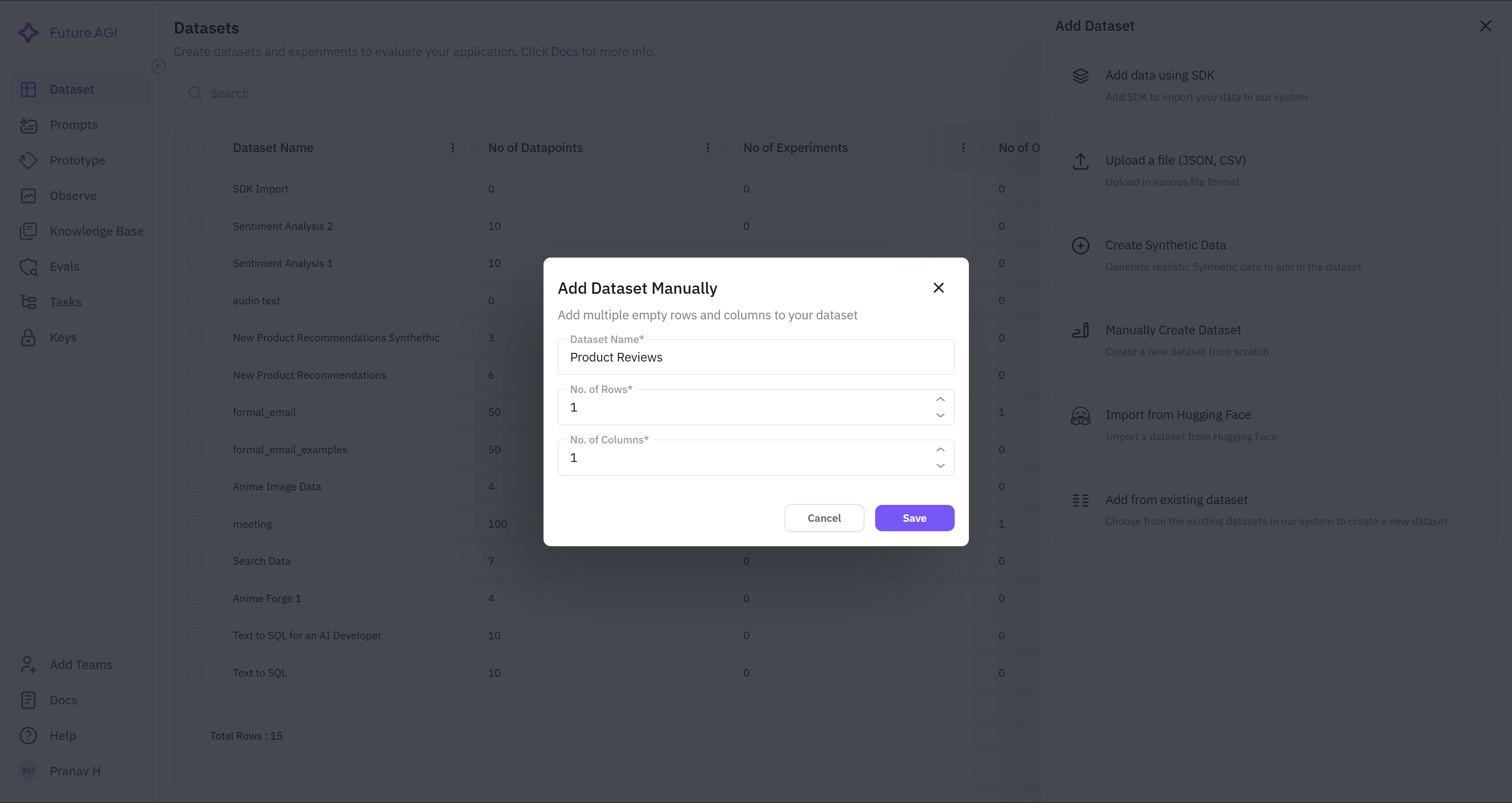Close the Add Dataset Manually dialog
The width and height of the screenshot is (1512, 803).
tap(938, 287)
